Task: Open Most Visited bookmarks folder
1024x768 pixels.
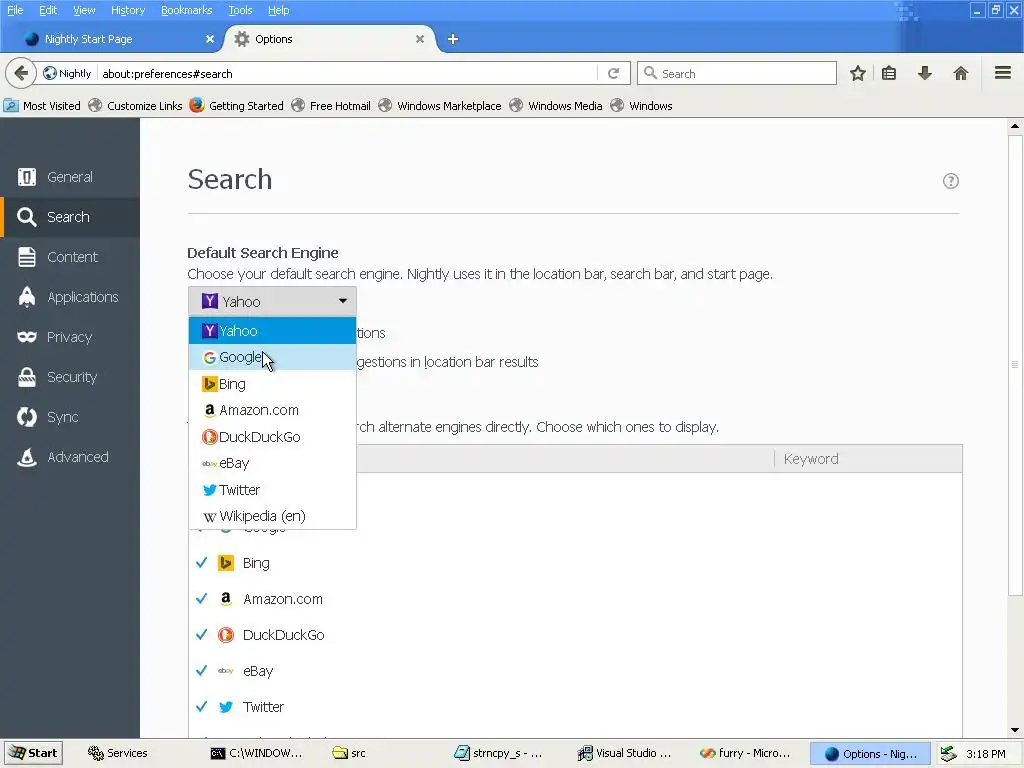Action: 42,106
